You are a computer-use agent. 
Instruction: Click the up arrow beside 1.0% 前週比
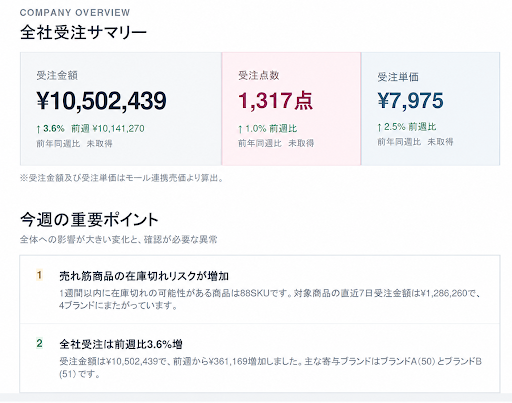point(240,129)
